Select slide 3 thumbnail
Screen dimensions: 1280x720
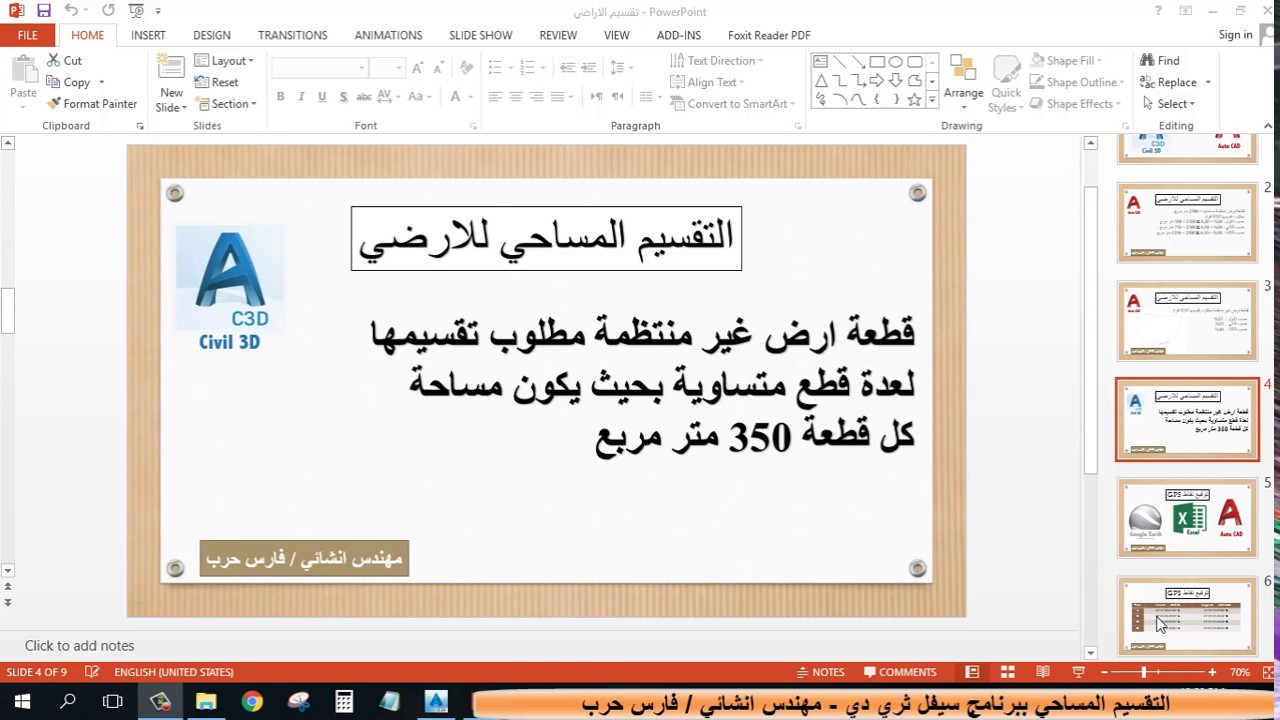click(x=1187, y=321)
